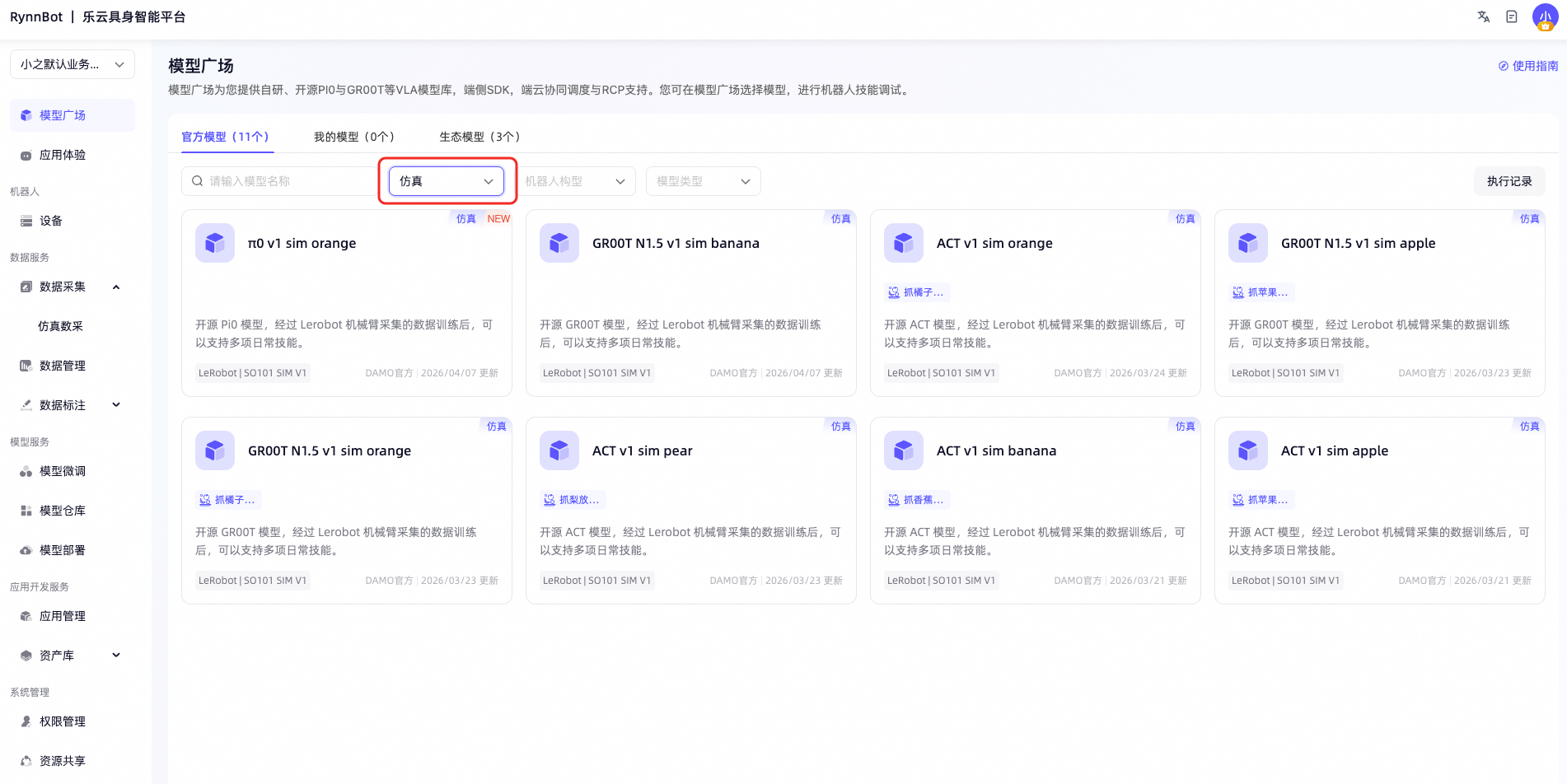Open the user avatar menu

tap(1545, 17)
